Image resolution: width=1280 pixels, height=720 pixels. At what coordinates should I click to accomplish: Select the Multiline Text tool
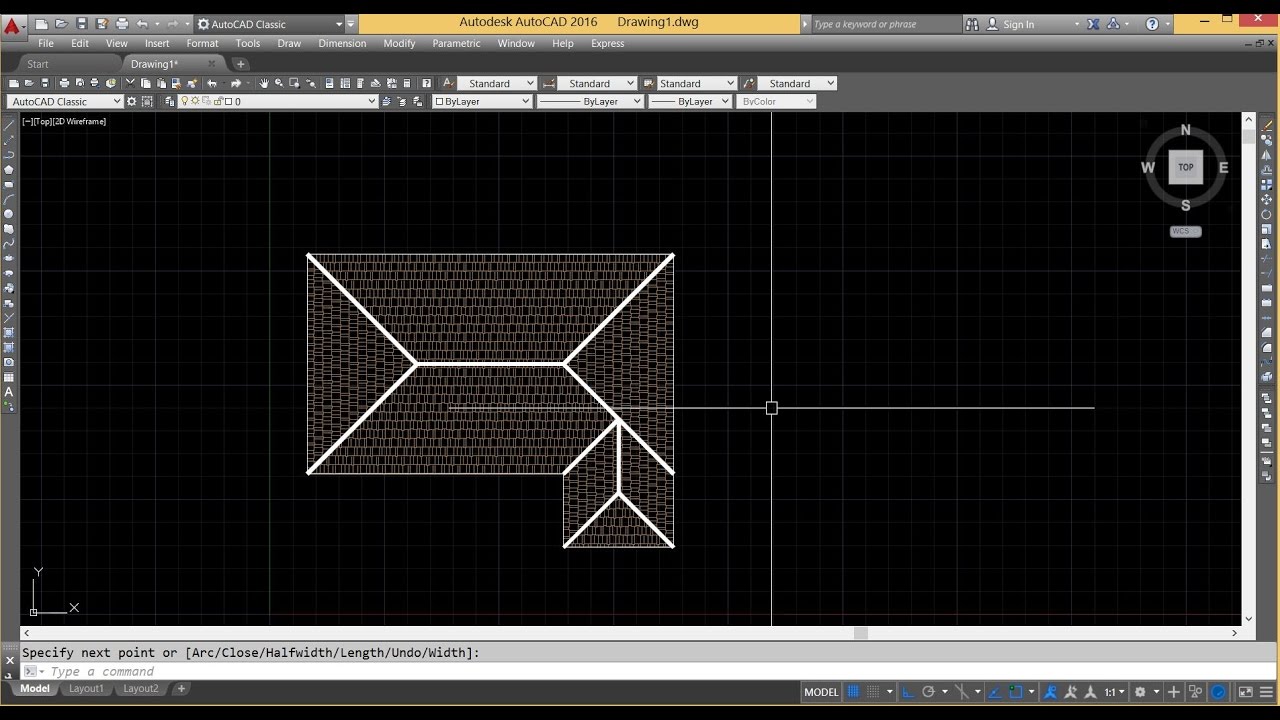pos(9,392)
